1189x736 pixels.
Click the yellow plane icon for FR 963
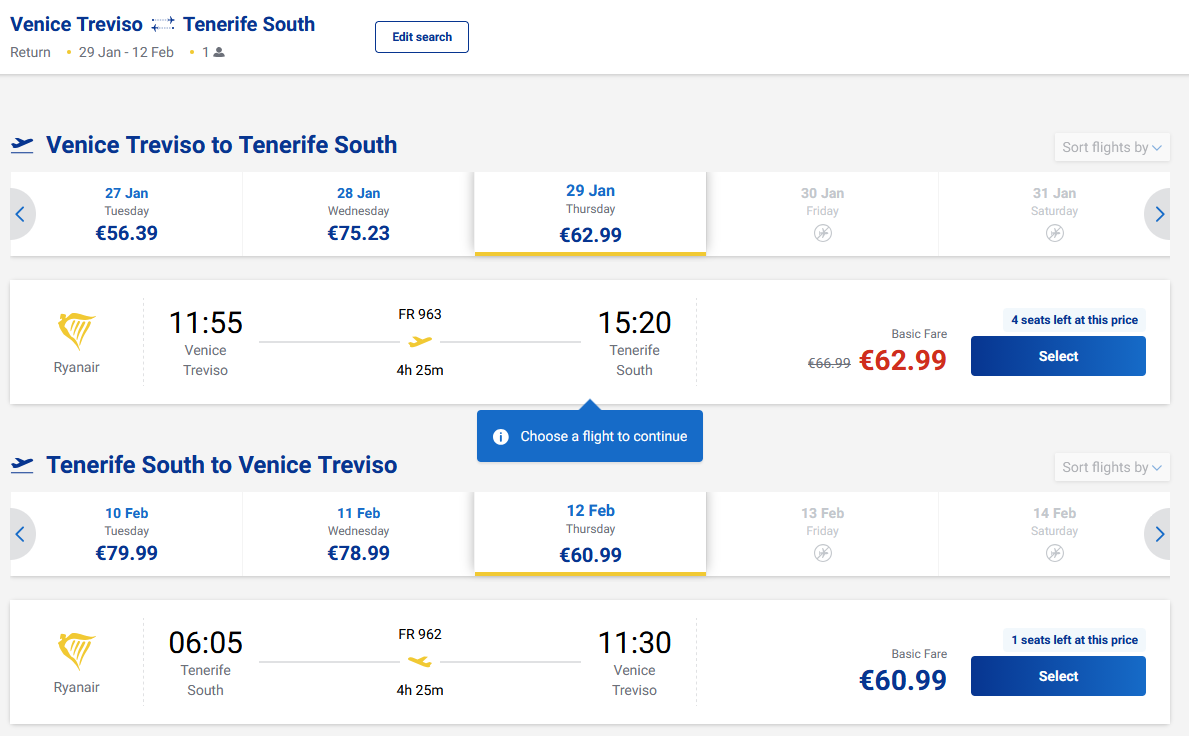click(420, 342)
